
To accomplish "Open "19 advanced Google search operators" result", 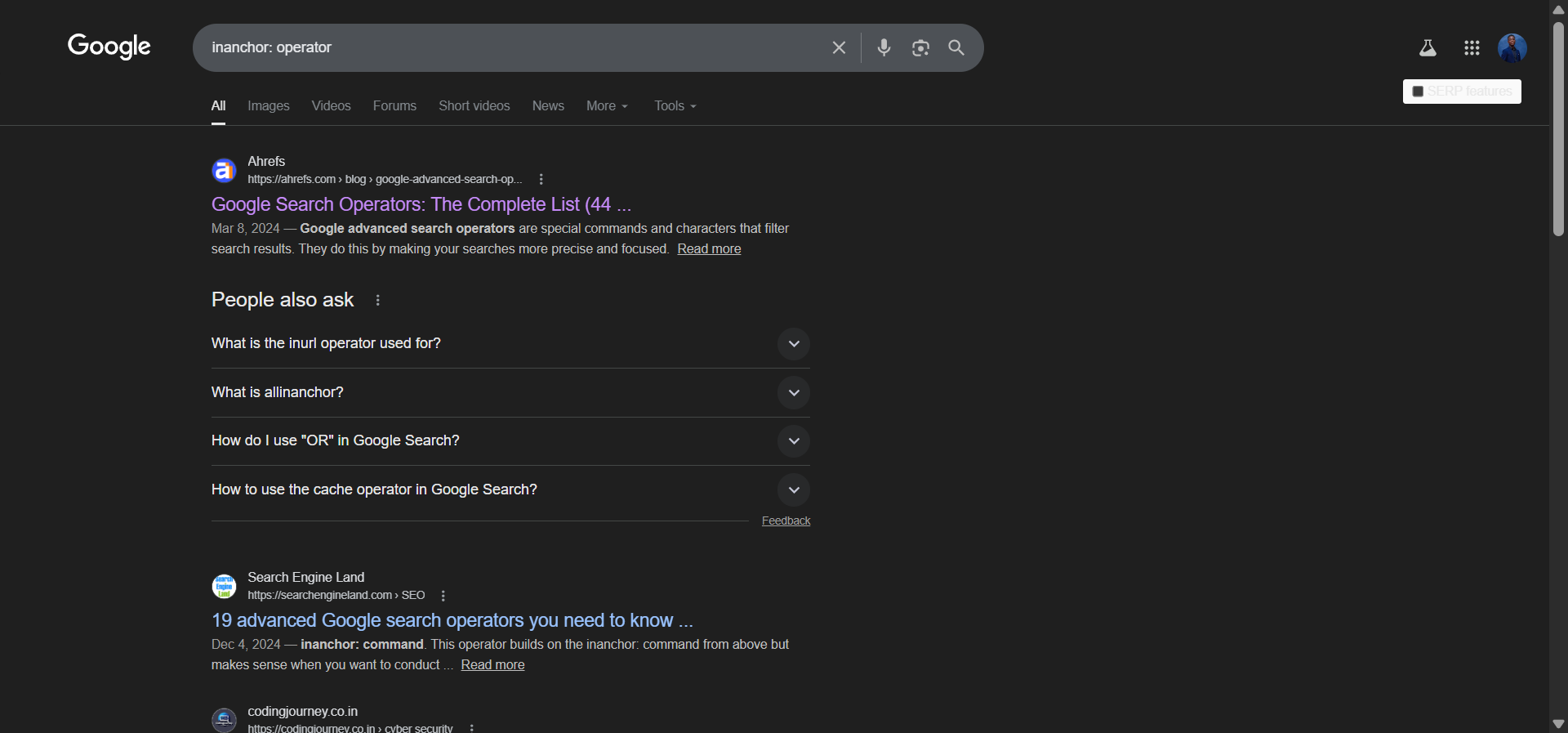I will point(452,620).
